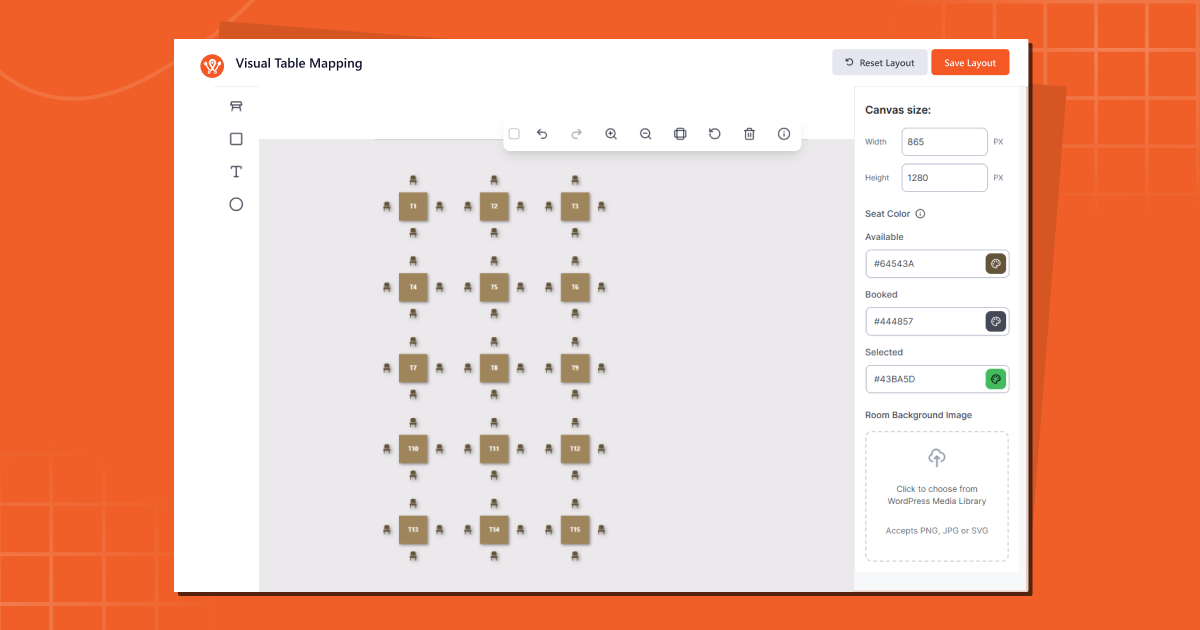
Task: Reset the table layout
Action: (879, 62)
